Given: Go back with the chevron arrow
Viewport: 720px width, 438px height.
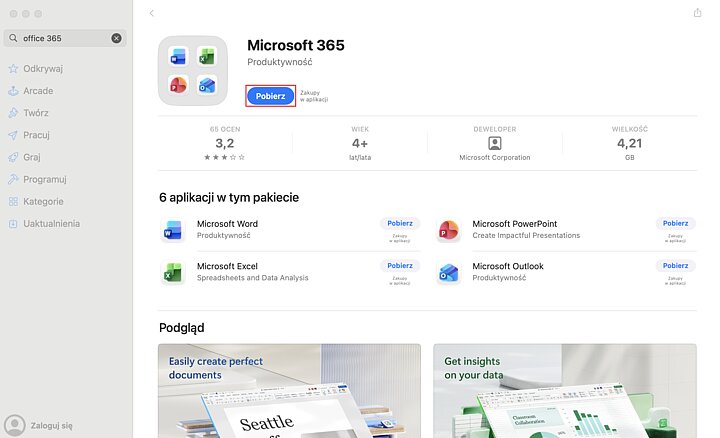Looking at the screenshot, I should (152, 13).
